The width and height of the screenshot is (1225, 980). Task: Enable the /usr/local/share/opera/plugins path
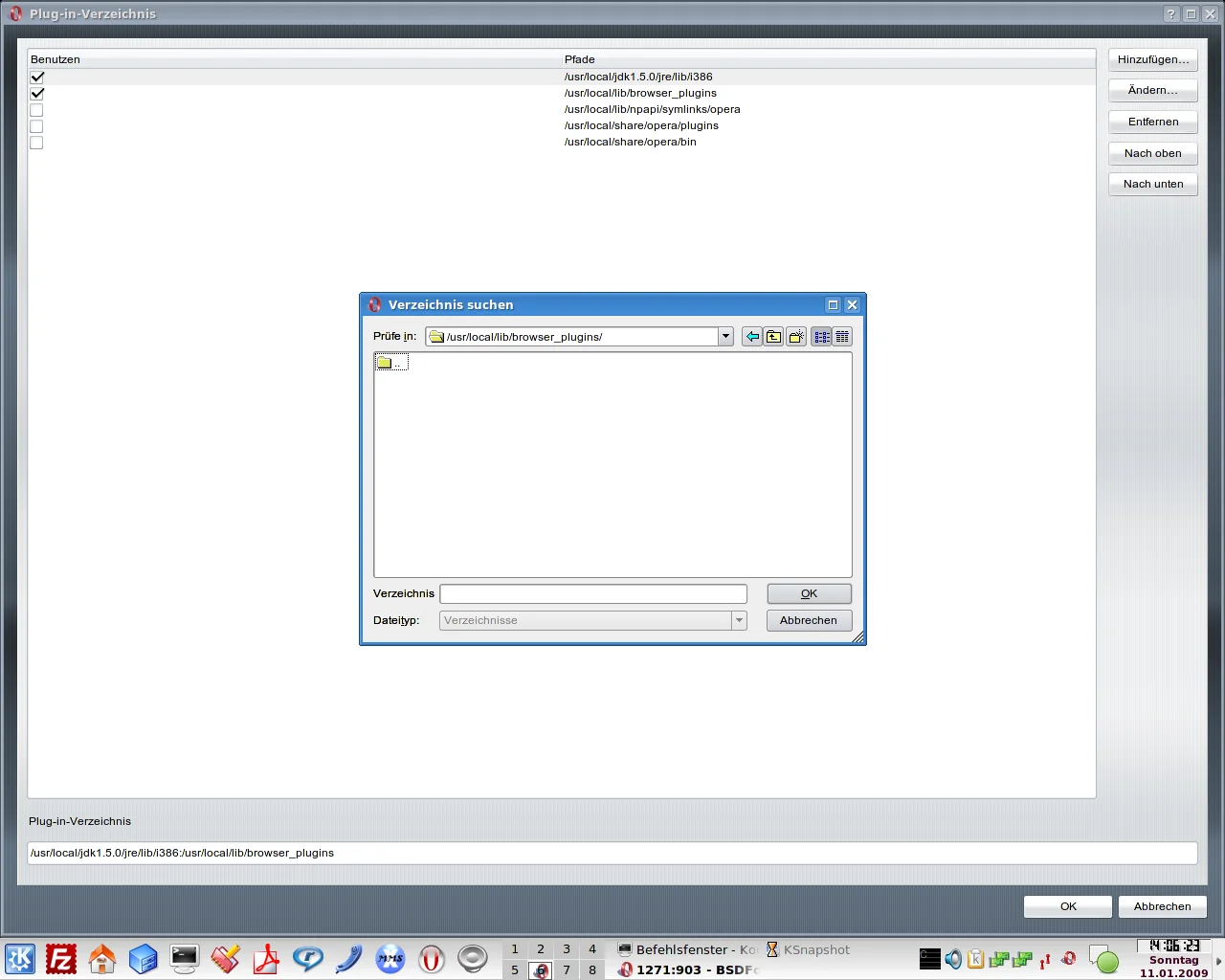(x=37, y=126)
